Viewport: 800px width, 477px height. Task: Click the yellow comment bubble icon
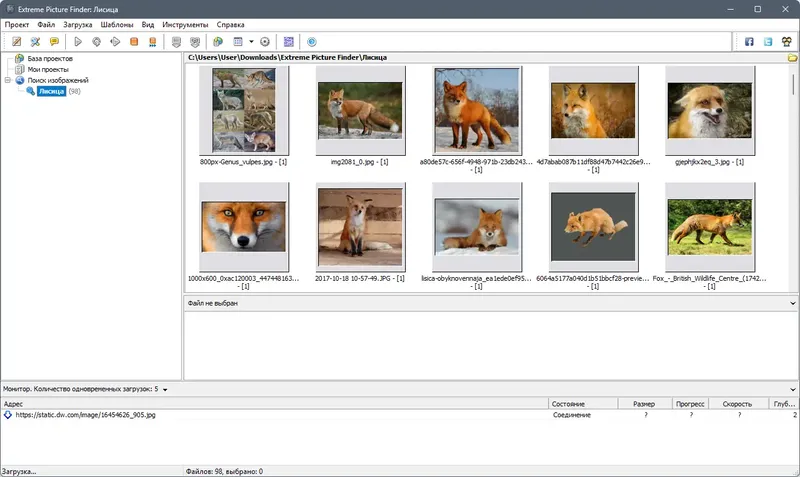pyautogui.click(x=54, y=42)
